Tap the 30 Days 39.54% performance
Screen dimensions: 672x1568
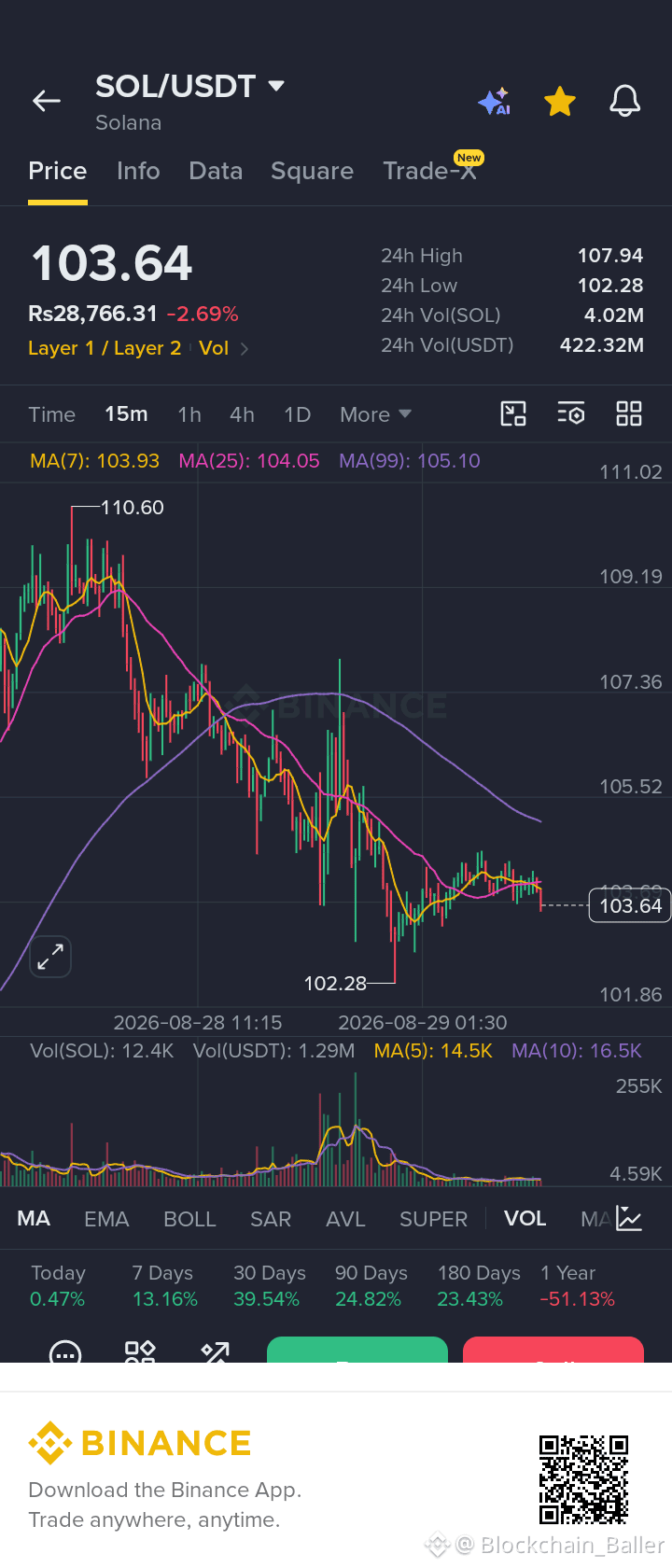pos(269,1286)
